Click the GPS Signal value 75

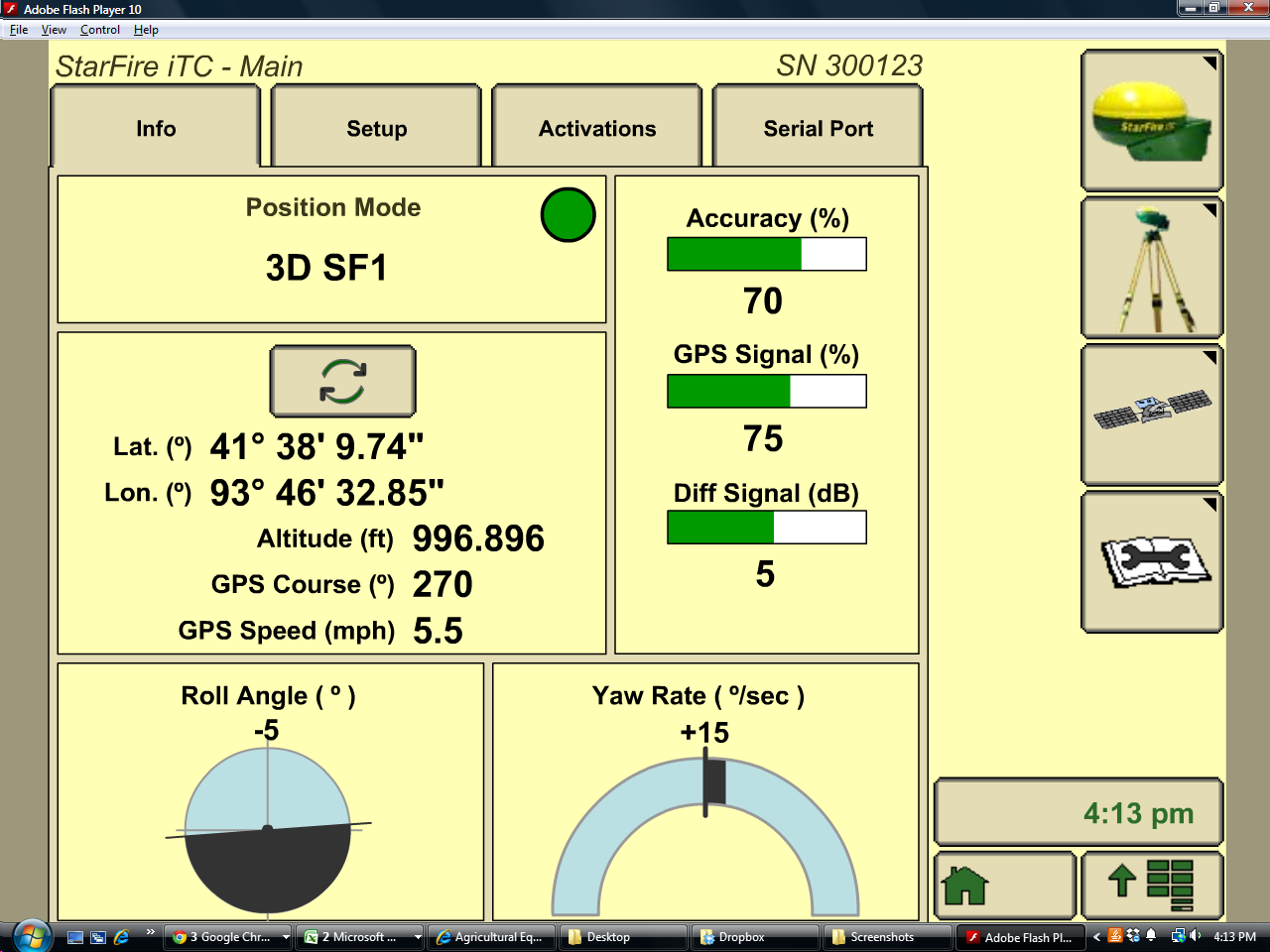[763, 438]
